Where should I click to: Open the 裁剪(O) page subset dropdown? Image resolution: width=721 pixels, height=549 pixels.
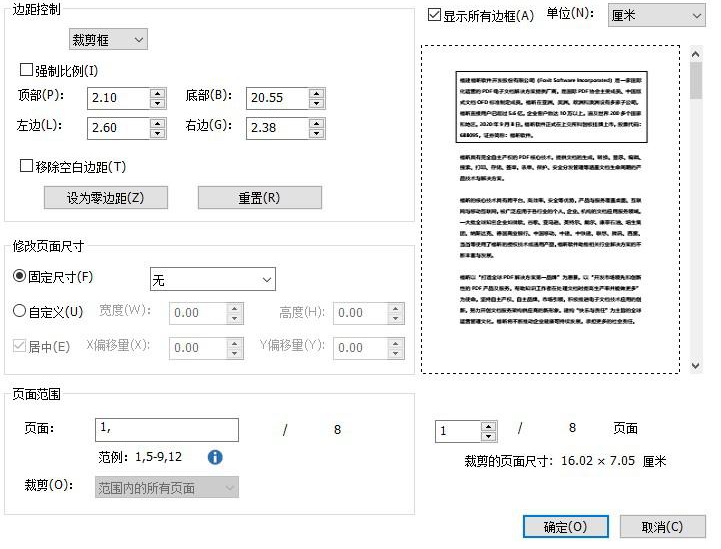click(166, 487)
